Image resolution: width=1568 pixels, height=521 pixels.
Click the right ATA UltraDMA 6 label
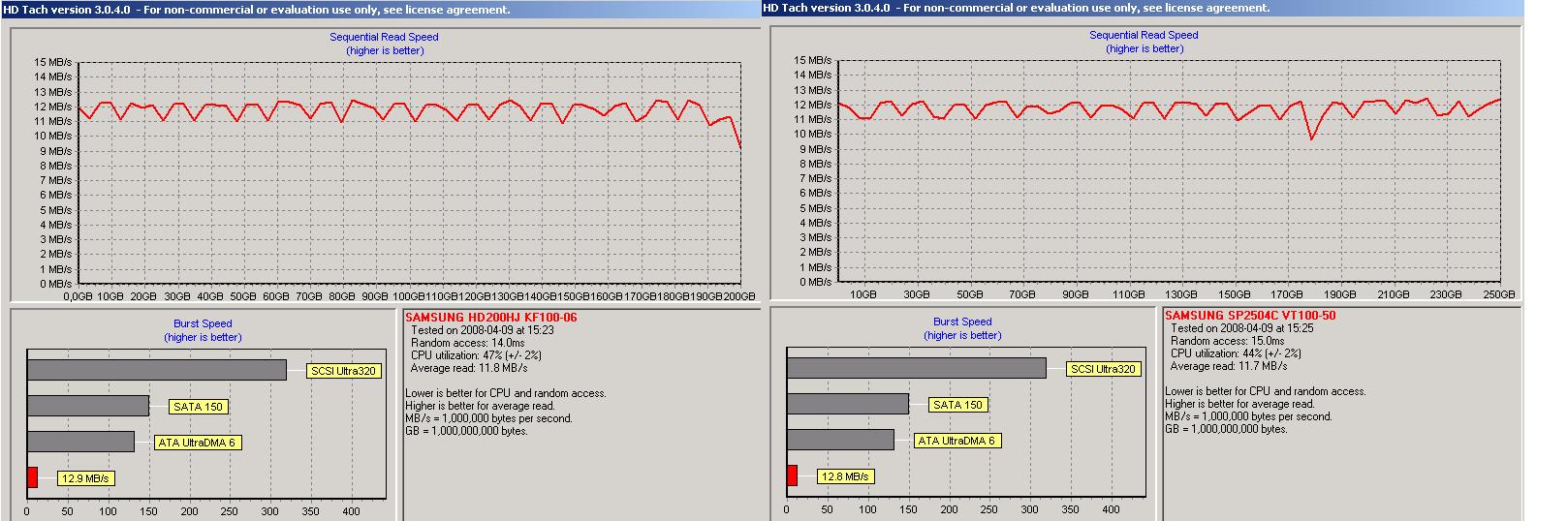point(957,441)
